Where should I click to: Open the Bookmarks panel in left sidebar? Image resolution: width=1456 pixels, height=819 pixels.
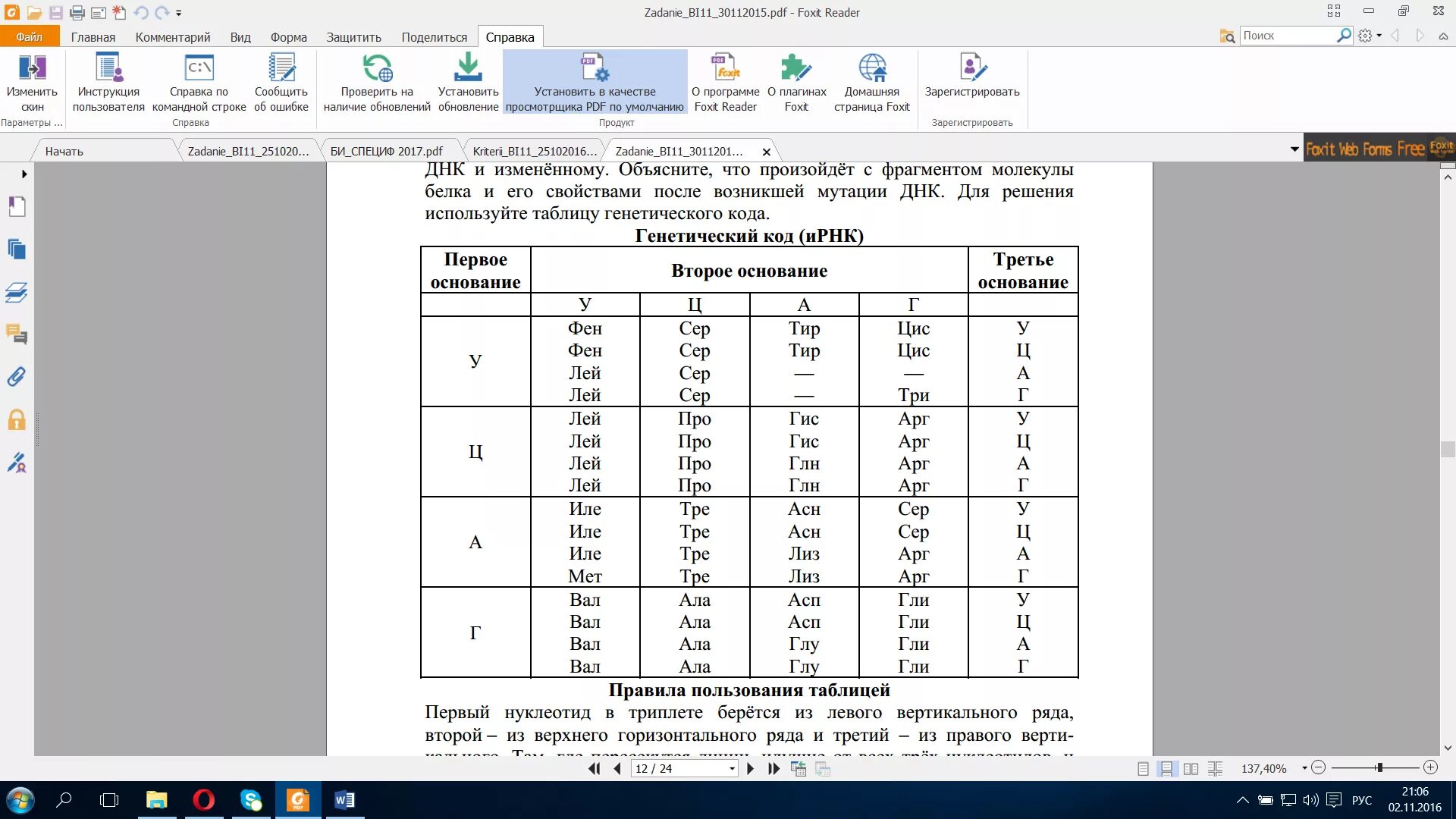point(17,206)
